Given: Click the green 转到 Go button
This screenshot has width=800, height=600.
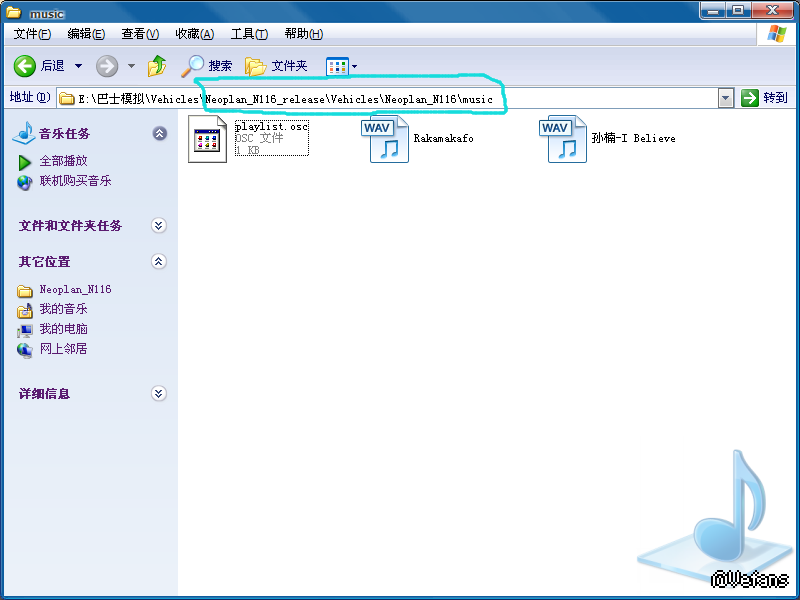Looking at the screenshot, I should click(x=764, y=97).
